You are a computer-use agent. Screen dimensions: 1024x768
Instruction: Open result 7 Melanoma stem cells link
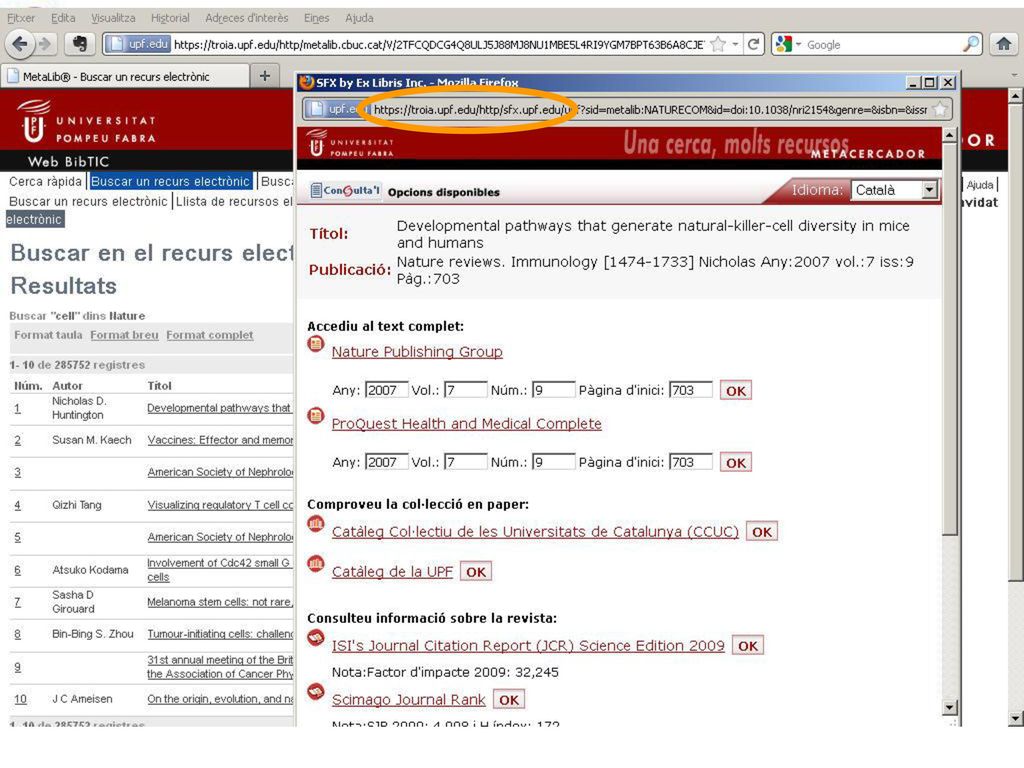(x=220, y=602)
